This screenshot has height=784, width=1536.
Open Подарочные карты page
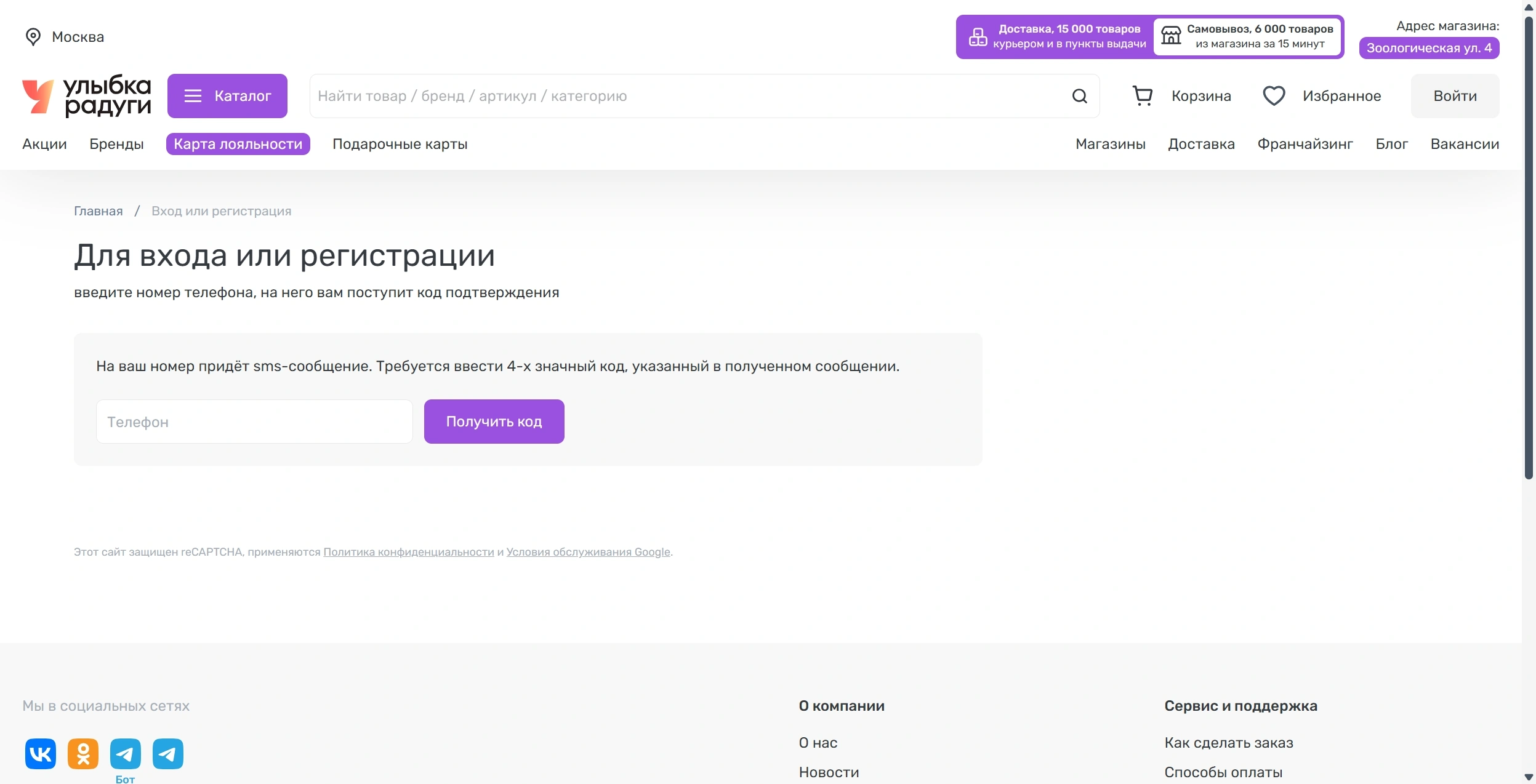tap(400, 144)
